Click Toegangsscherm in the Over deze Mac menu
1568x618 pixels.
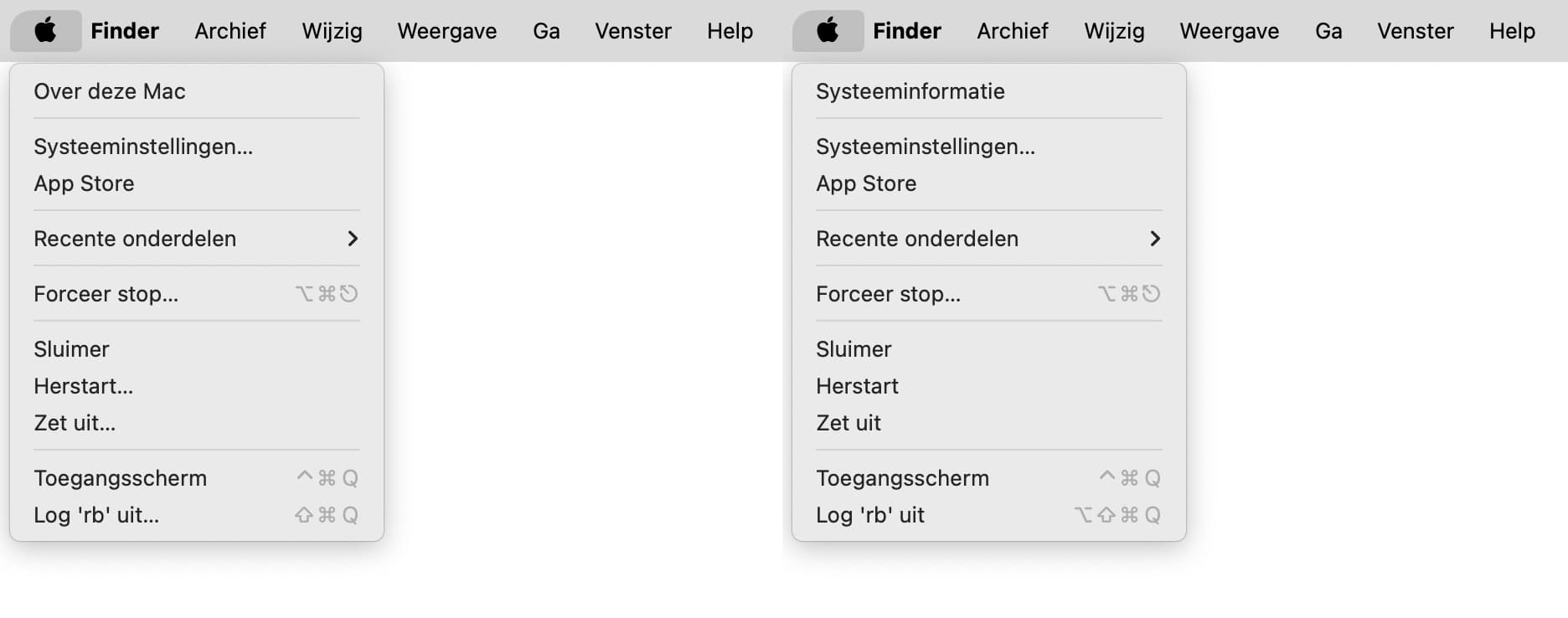(x=120, y=478)
